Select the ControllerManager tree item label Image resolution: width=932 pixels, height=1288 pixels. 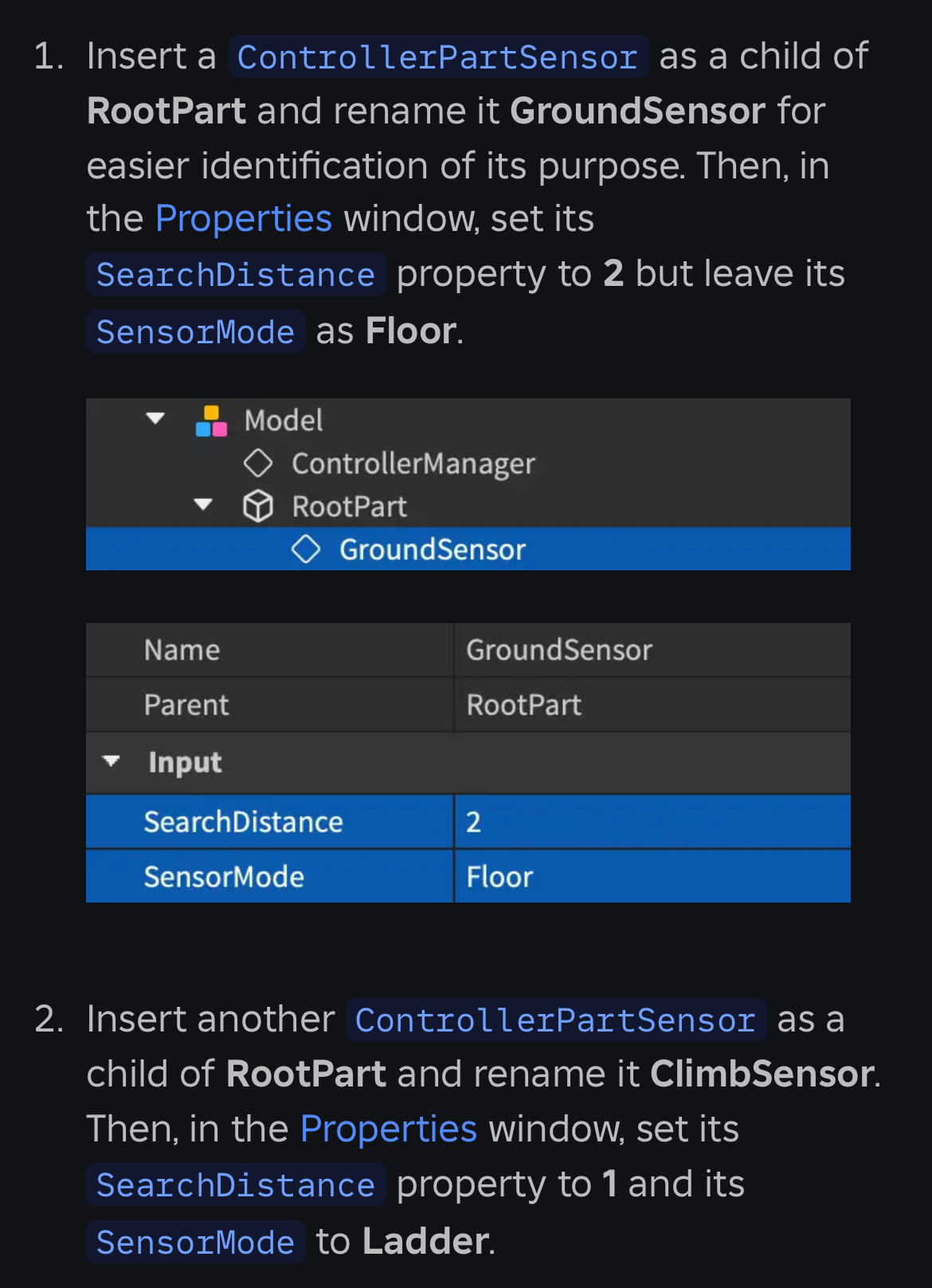(x=413, y=464)
